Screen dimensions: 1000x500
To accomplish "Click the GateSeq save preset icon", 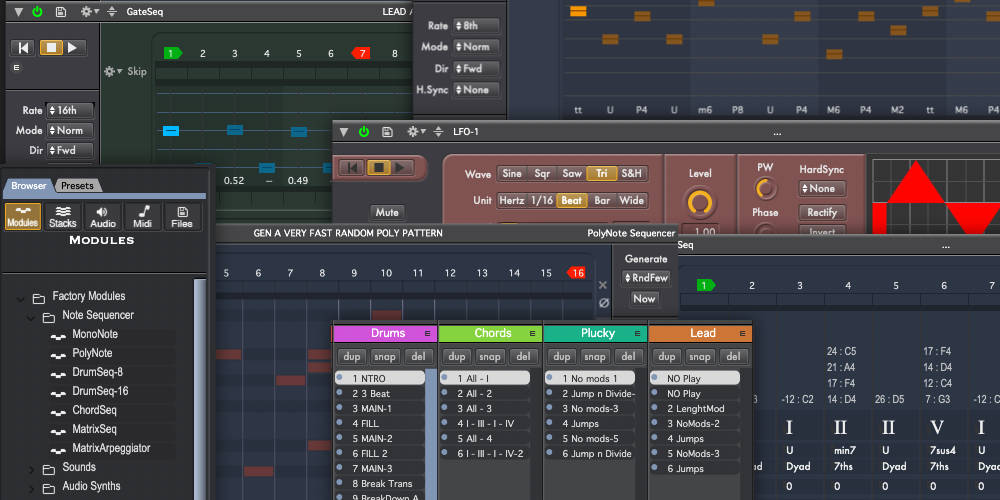I will pos(61,12).
